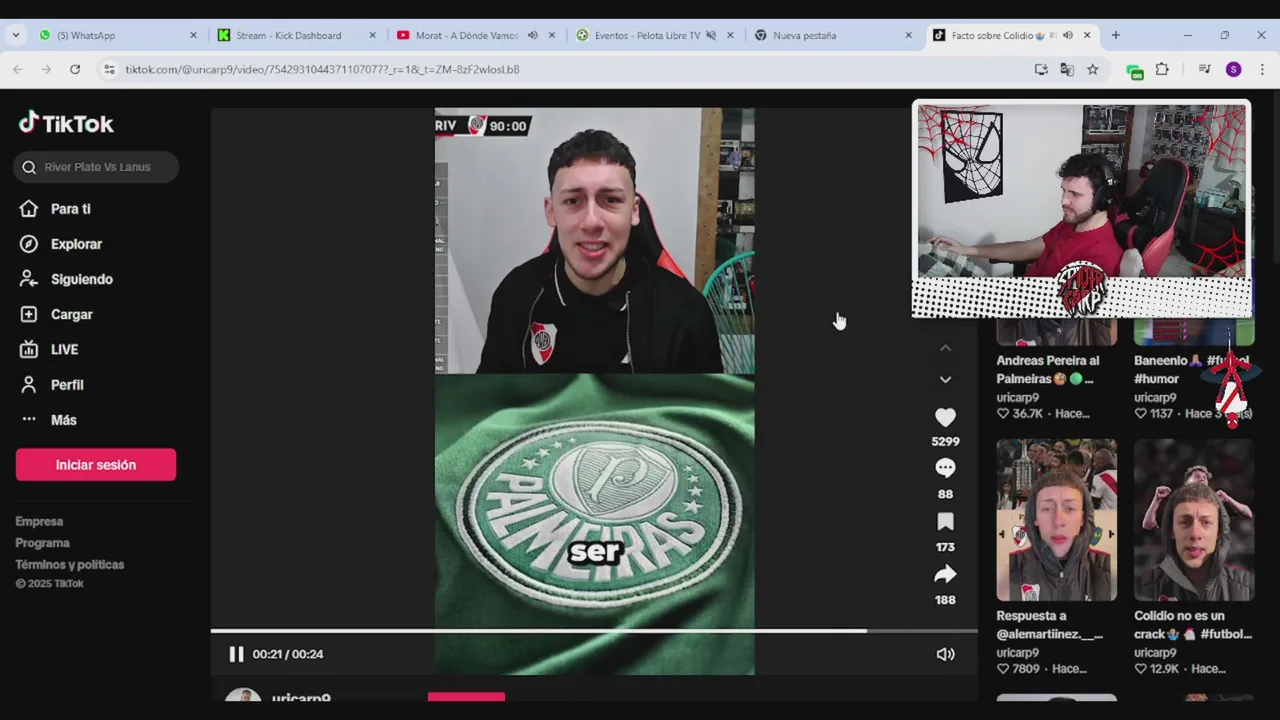This screenshot has height=720, width=1280.
Task: Translate this page icon
Action: (1067, 69)
